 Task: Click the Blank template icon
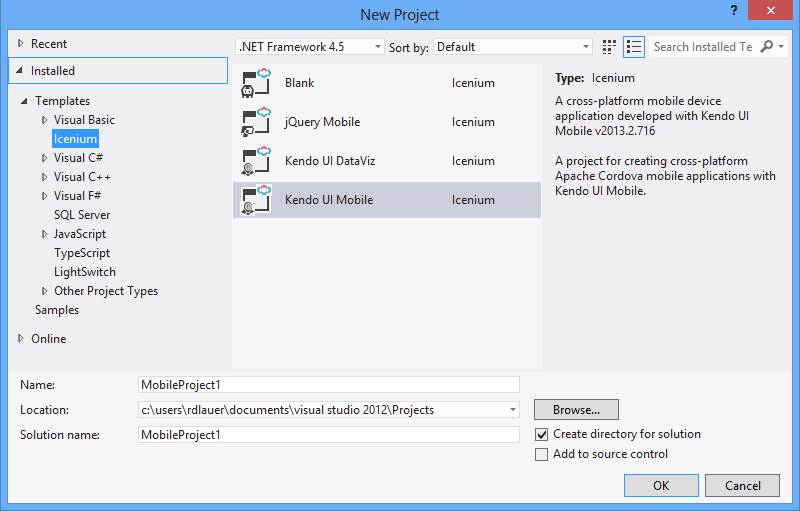(256, 83)
